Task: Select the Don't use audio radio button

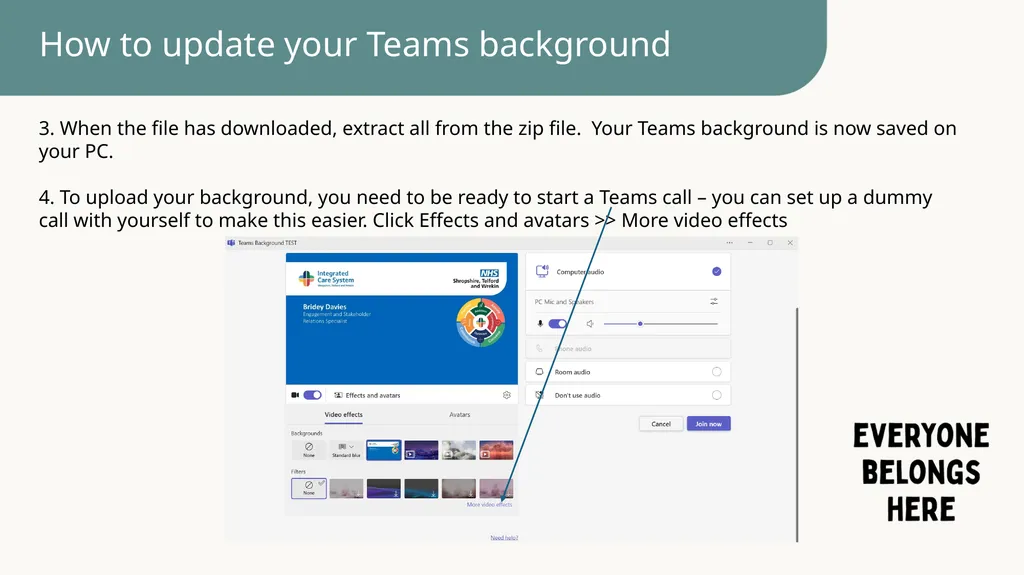Action: pos(716,395)
